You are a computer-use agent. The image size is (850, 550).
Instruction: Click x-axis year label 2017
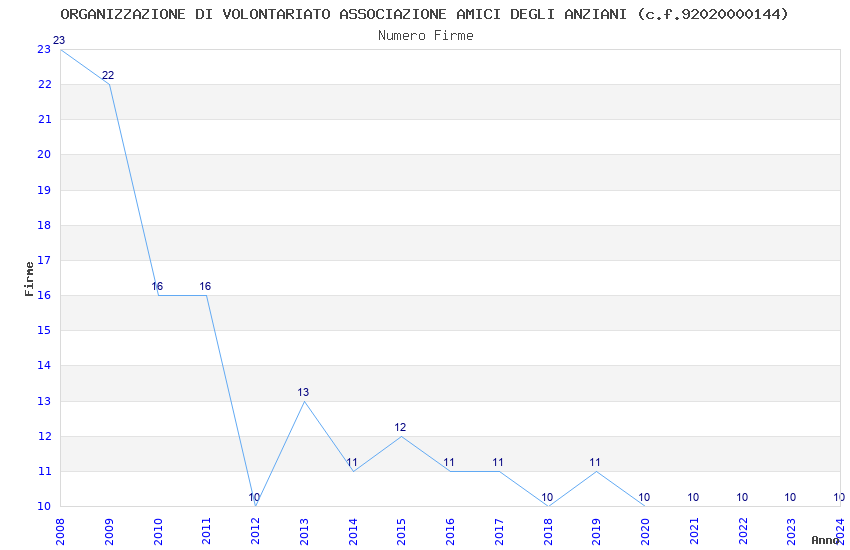click(x=499, y=531)
